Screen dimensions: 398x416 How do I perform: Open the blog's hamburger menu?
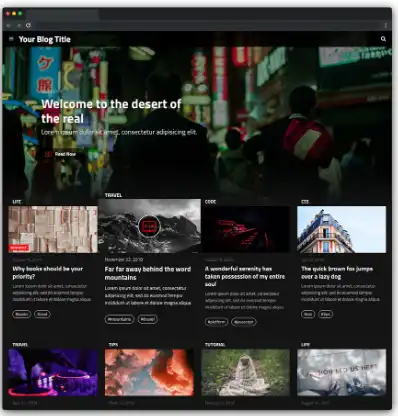tap(11, 39)
